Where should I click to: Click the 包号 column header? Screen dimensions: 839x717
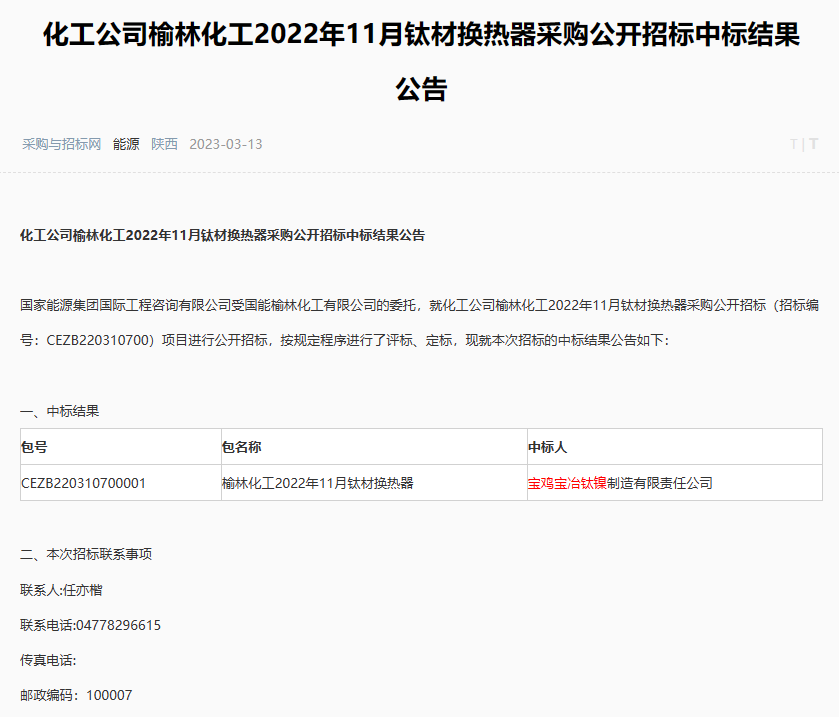(34, 447)
